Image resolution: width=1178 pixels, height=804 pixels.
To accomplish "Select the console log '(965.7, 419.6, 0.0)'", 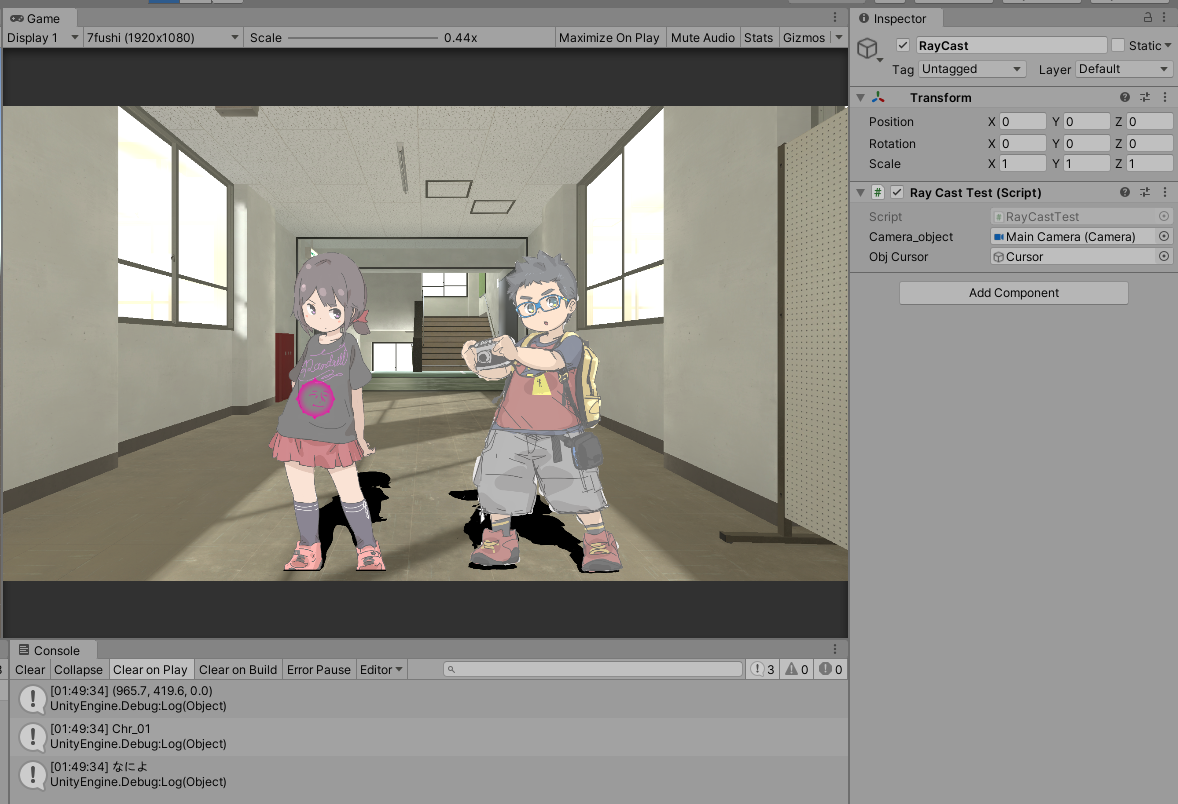I will click(x=429, y=698).
